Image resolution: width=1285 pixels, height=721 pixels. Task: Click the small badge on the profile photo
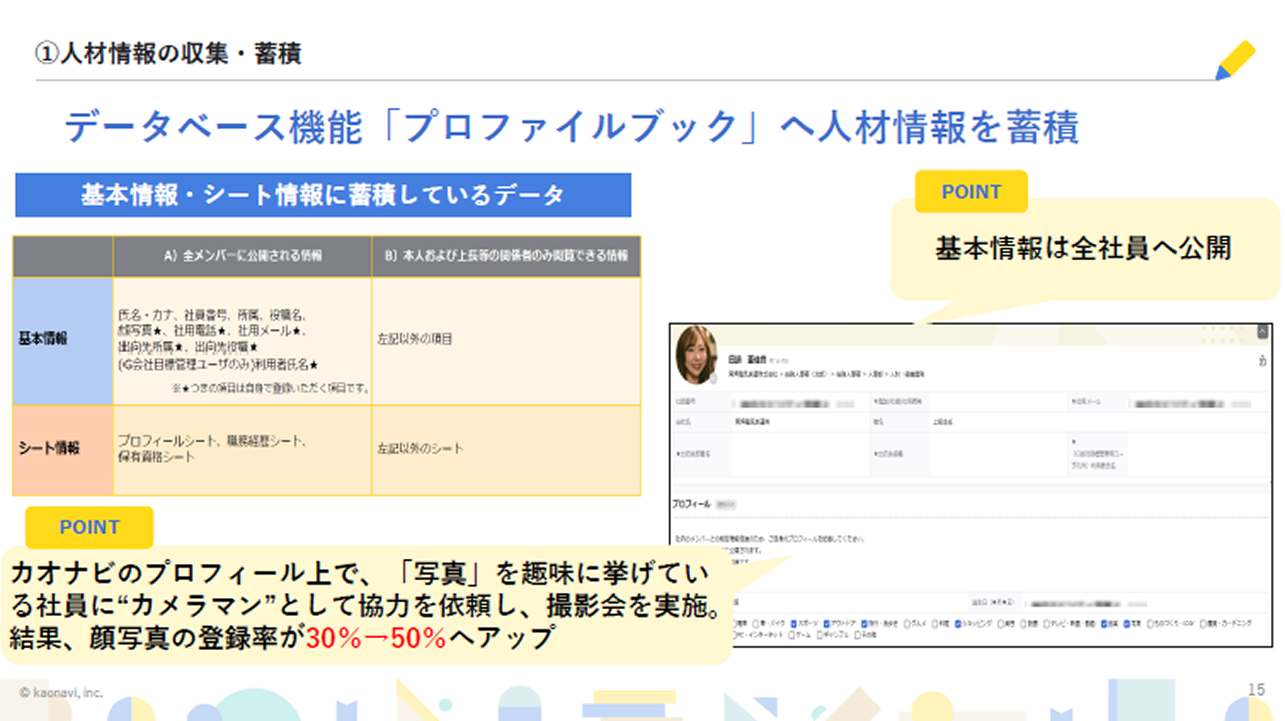click(713, 380)
